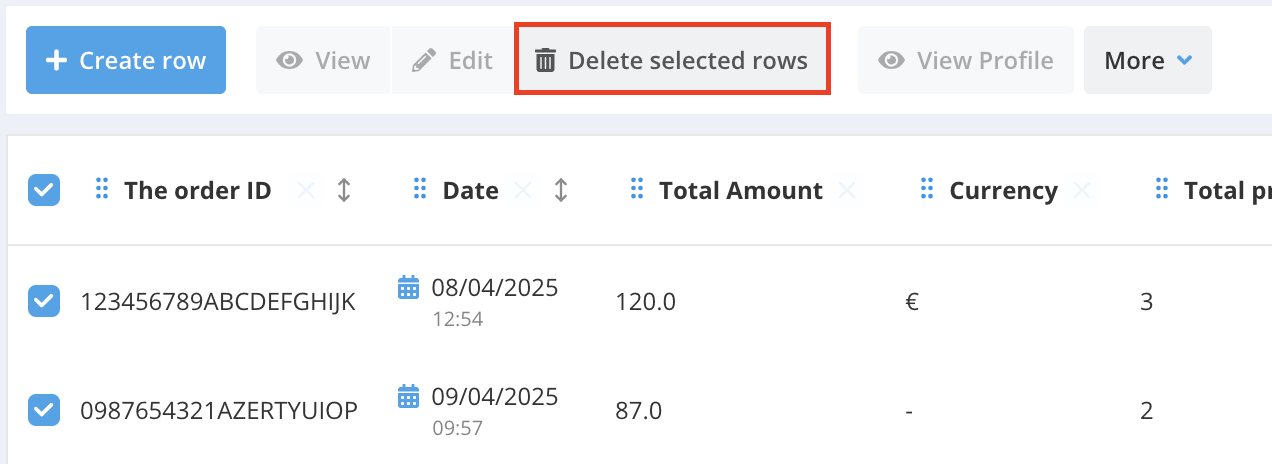Image resolution: width=1272 pixels, height=464 pixels.
Task: Click the total products value 3
Action: [x=1146, y=301]
